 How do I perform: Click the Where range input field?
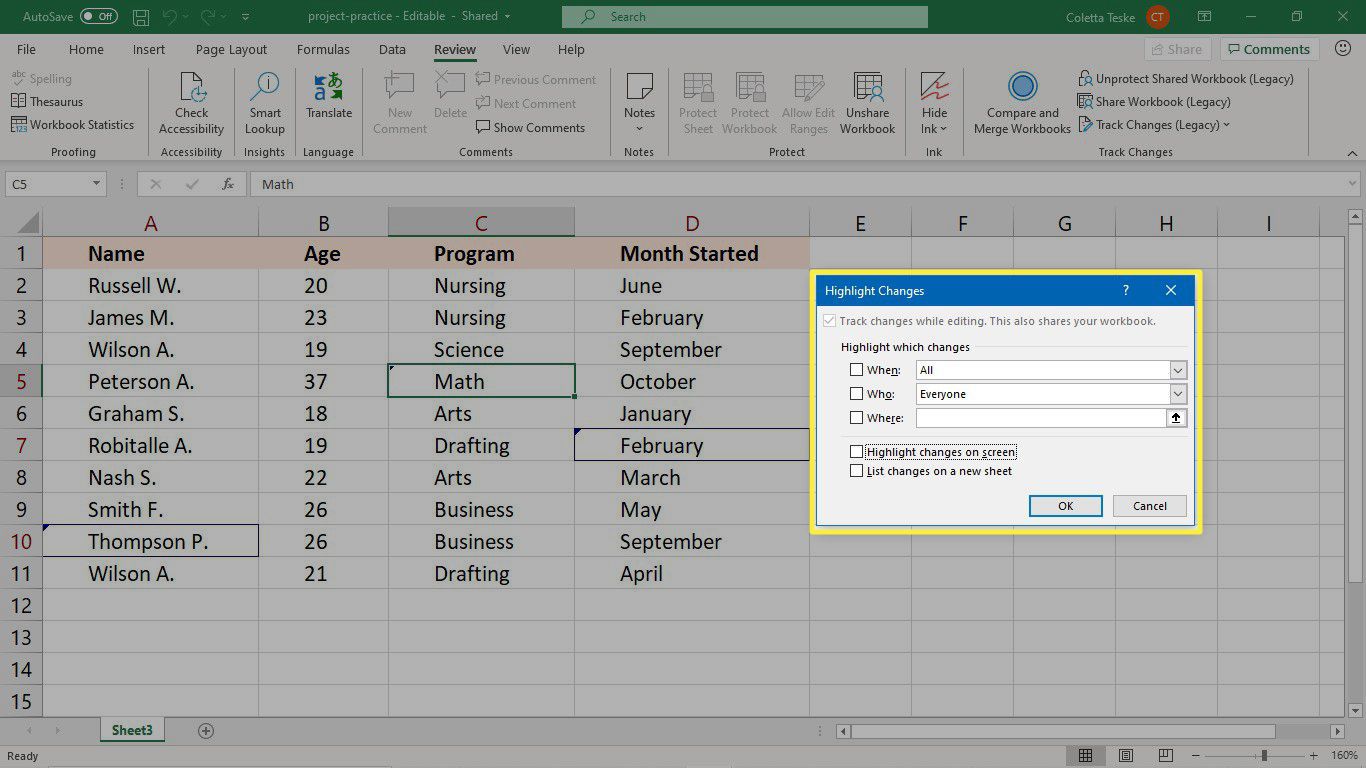[x=1041, y=418]
